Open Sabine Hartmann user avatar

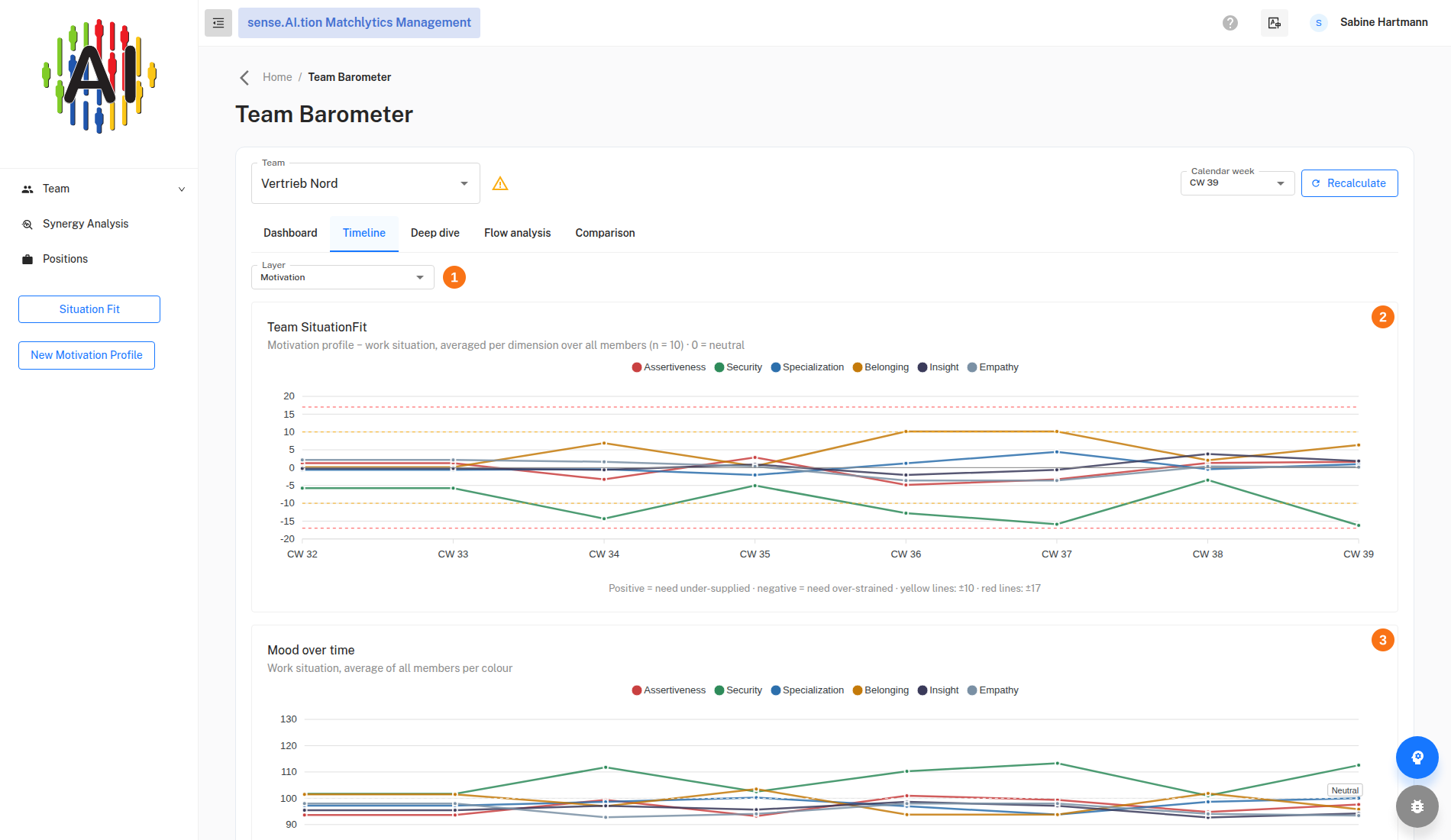[x=1319, y=23]
